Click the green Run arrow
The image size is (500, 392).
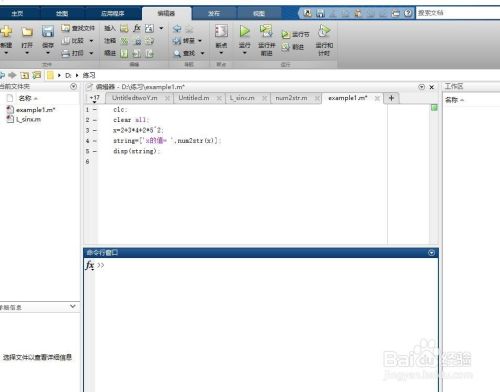[x=244, y=31]
